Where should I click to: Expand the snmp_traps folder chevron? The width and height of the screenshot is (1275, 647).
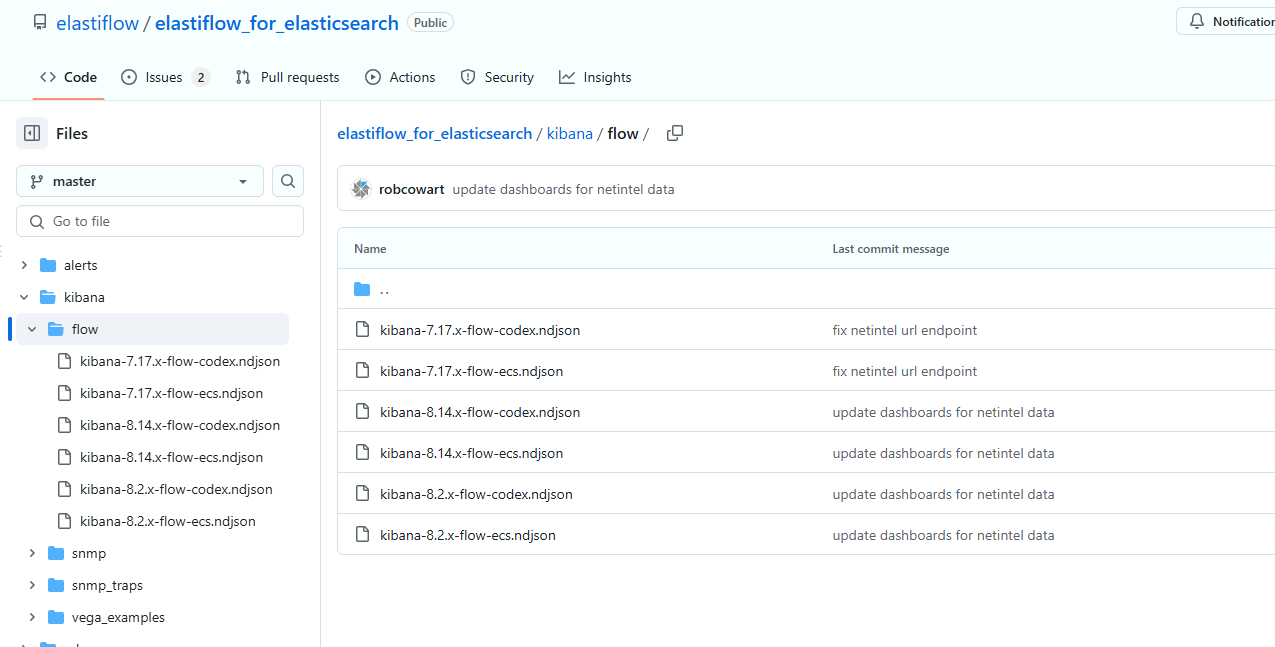coord(32,585)
